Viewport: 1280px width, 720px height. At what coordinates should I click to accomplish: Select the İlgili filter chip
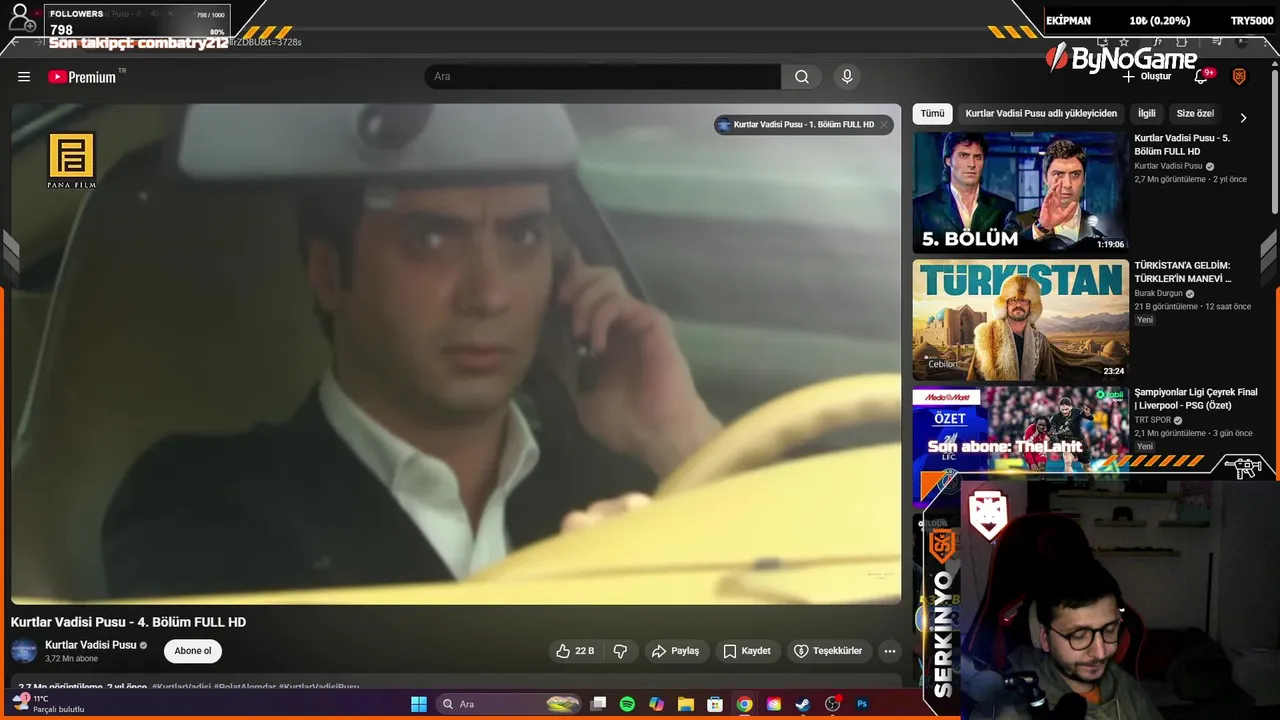coord(1146,114)
